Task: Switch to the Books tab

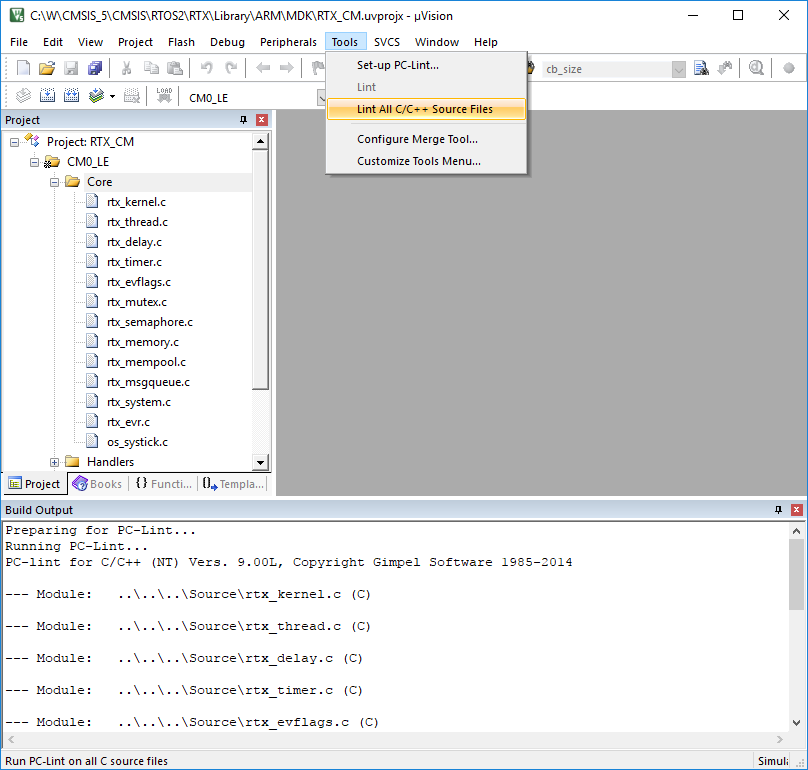Action: 97,484
